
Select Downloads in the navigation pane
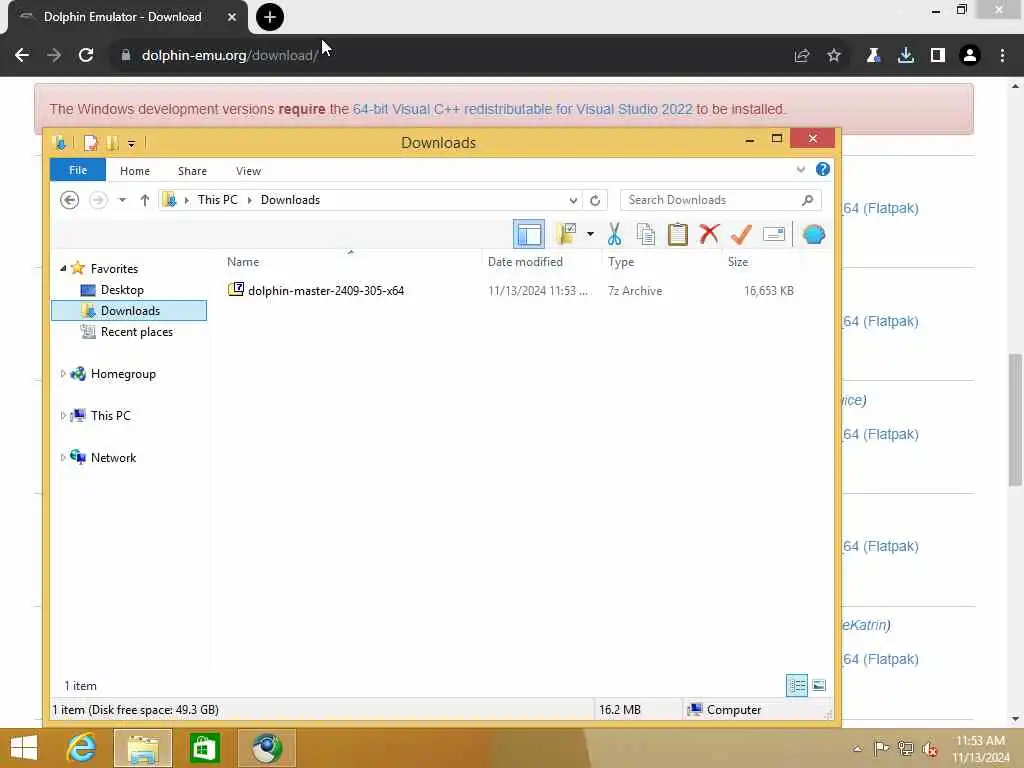pyautogui.click(x=129, y=311)
